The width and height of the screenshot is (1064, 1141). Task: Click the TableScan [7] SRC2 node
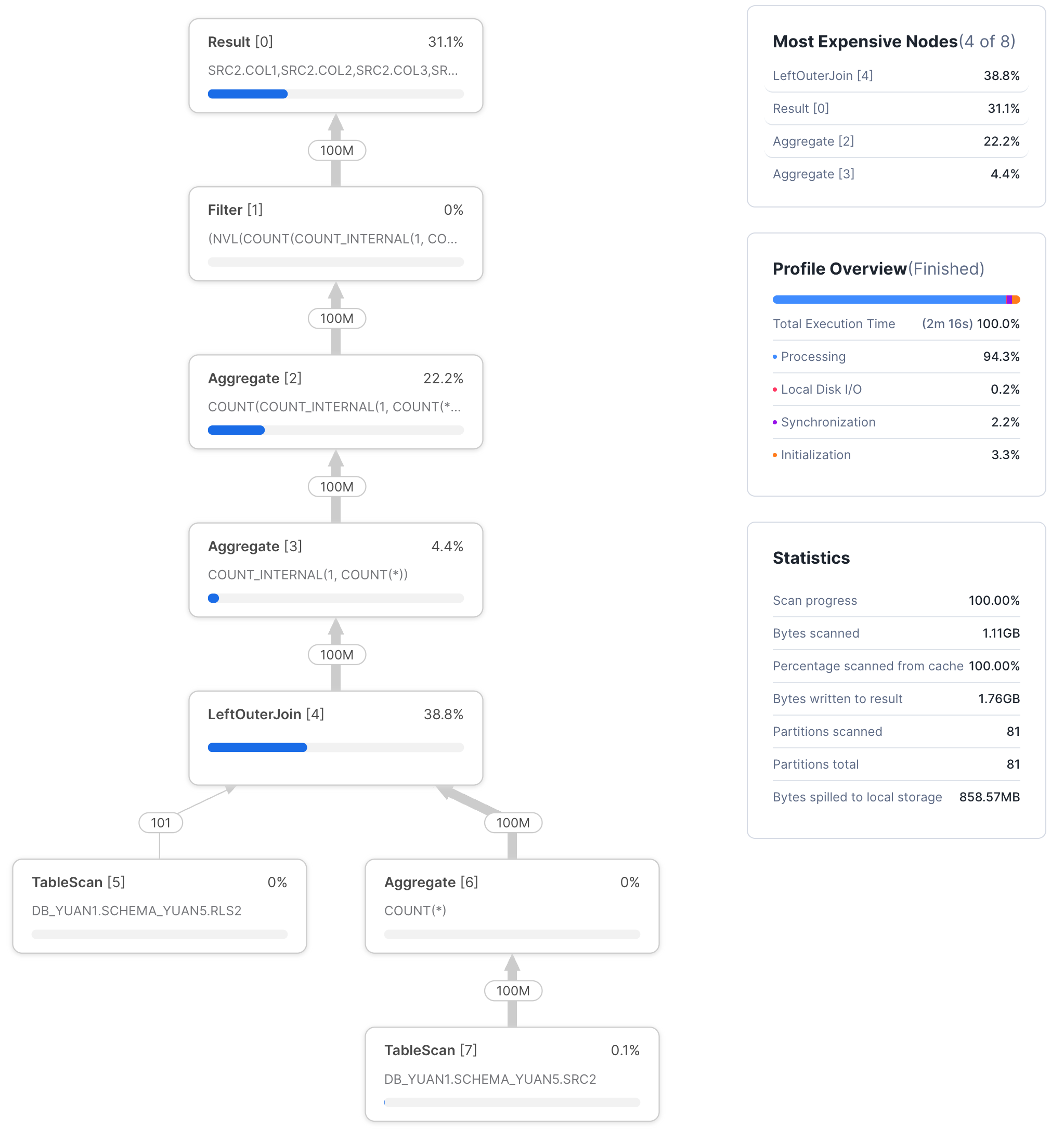tap(511, 1073)
